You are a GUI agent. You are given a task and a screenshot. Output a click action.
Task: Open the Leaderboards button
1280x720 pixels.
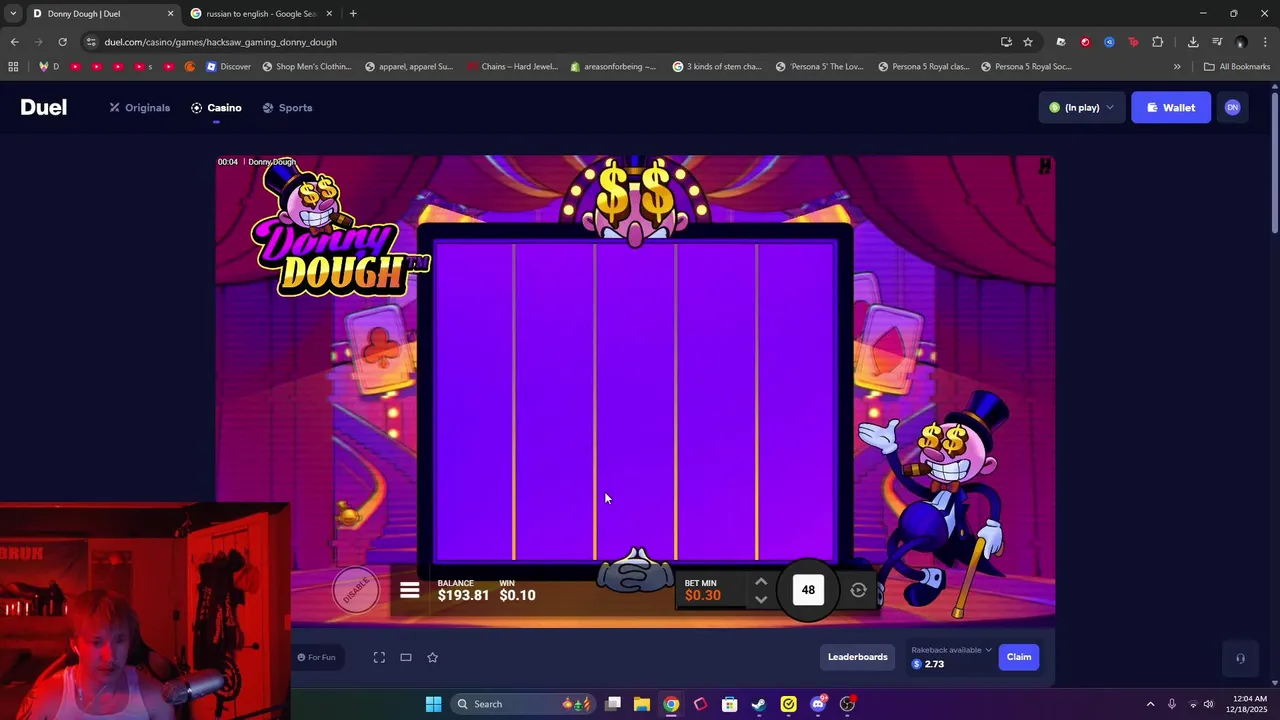click(857, 657)
